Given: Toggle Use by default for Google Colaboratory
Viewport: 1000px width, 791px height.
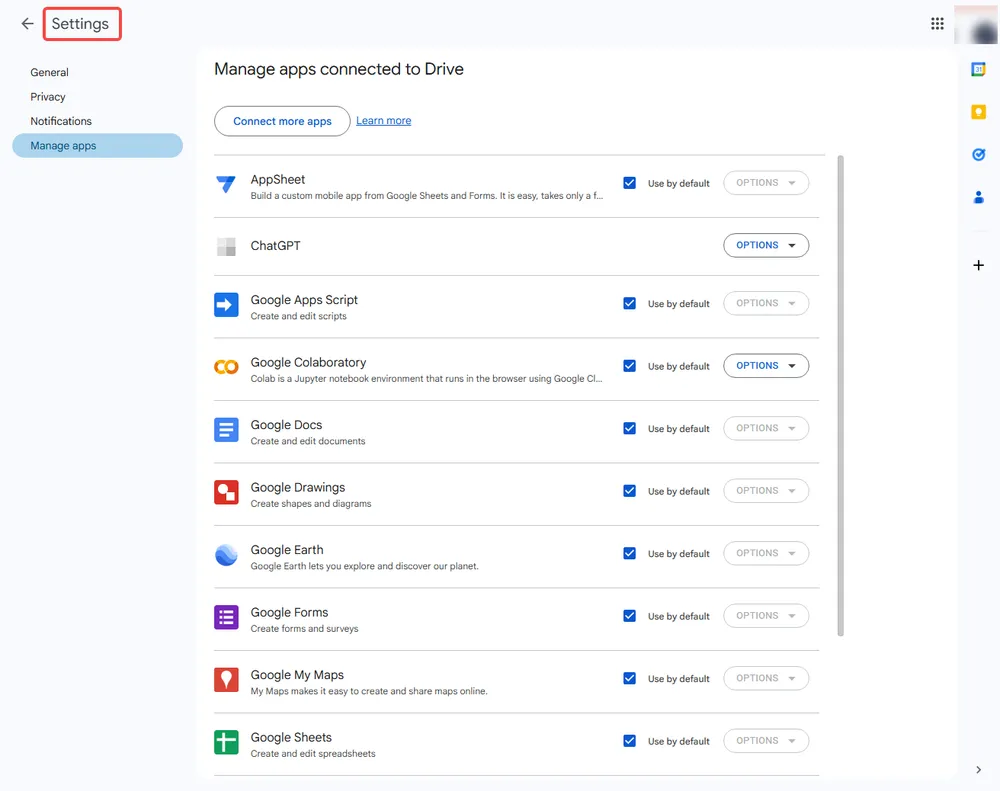Looking at the screenshot, I should click(629, 366).
